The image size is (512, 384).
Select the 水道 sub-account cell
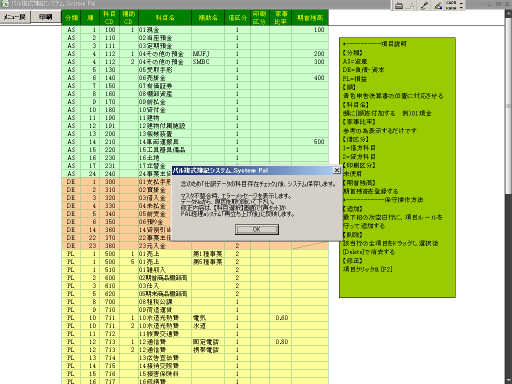pyautogui.click(x=208, y=326)
